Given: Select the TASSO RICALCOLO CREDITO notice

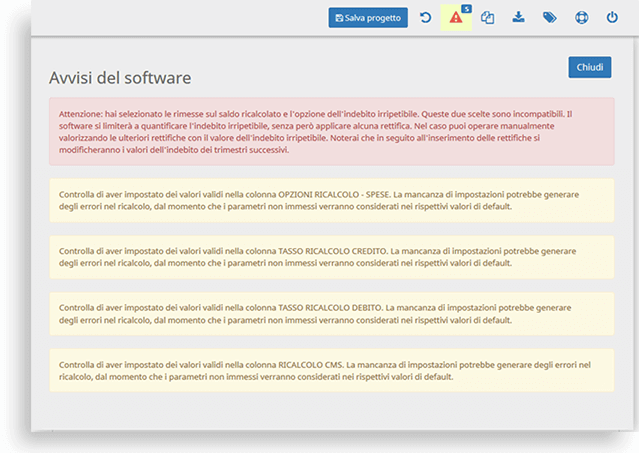Looking at the screenshot, I should [332, 257].
